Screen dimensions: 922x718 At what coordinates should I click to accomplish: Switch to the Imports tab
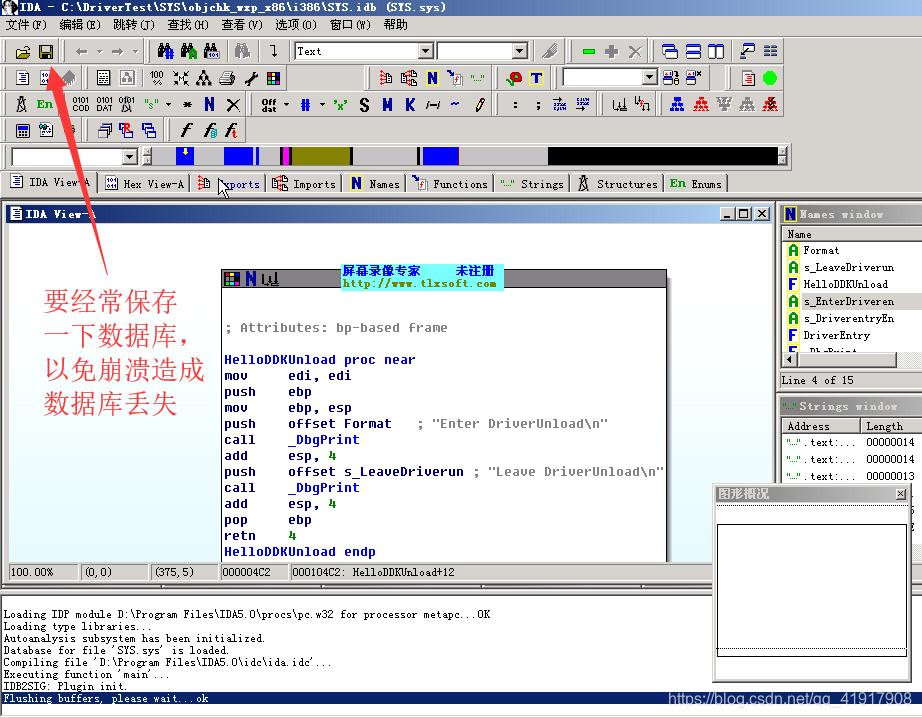click(x=304, y=184)
